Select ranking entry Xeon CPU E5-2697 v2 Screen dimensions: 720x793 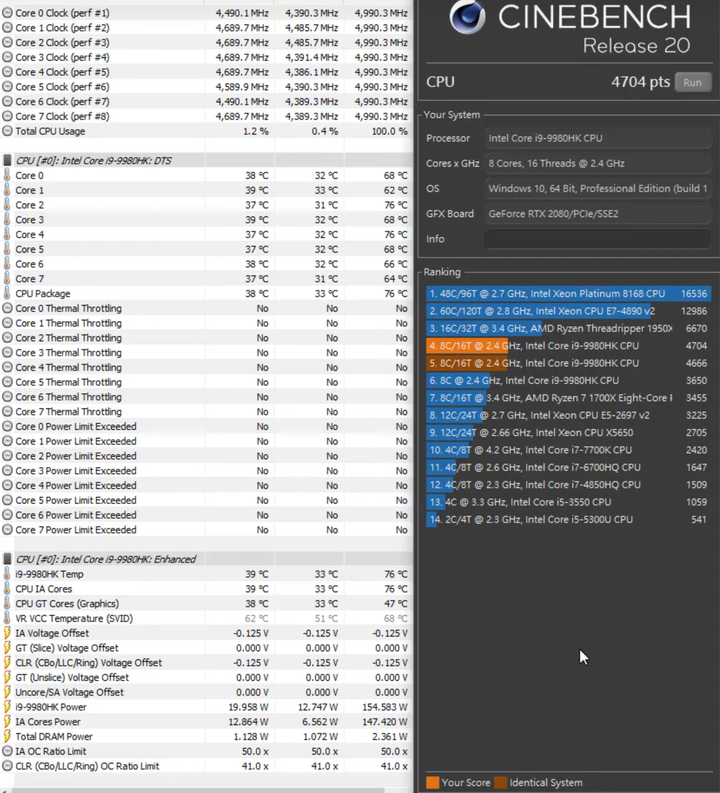point(568,415)
